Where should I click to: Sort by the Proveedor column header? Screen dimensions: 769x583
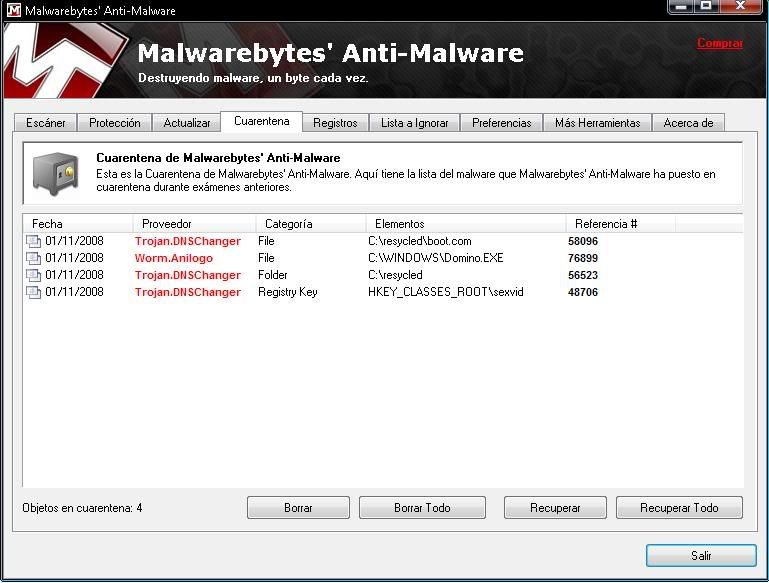[194, 224]
